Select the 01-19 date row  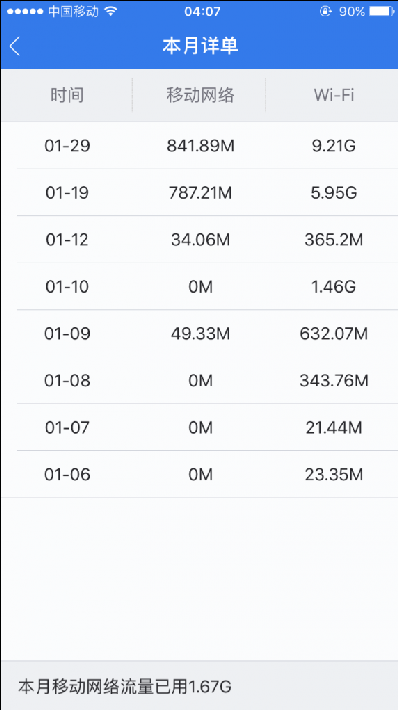click(199, 193)
